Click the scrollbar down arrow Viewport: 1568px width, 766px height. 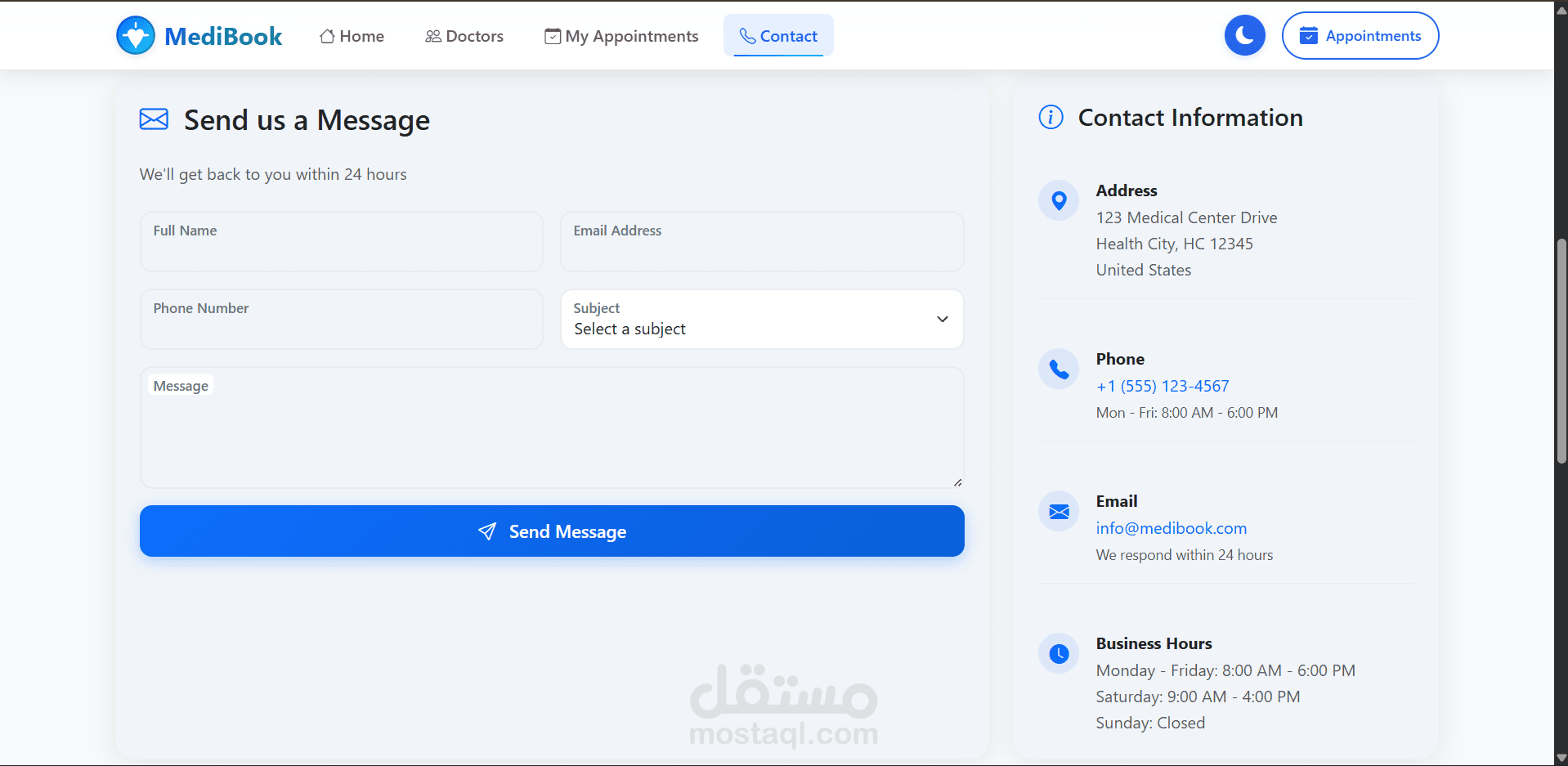(1561, 758)
